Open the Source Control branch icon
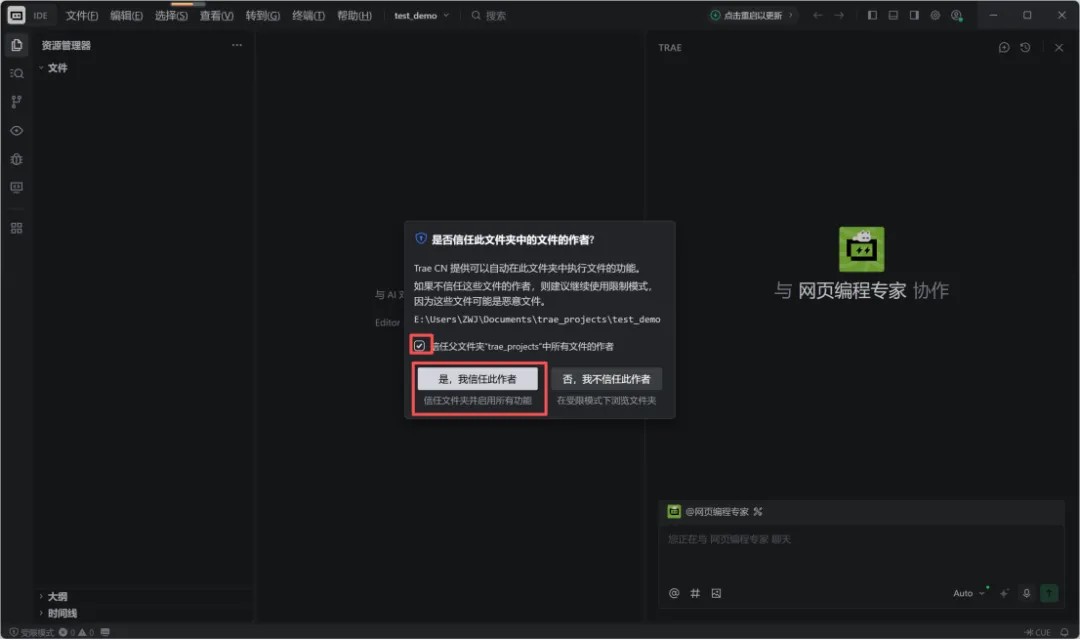 tap(17, 102)
